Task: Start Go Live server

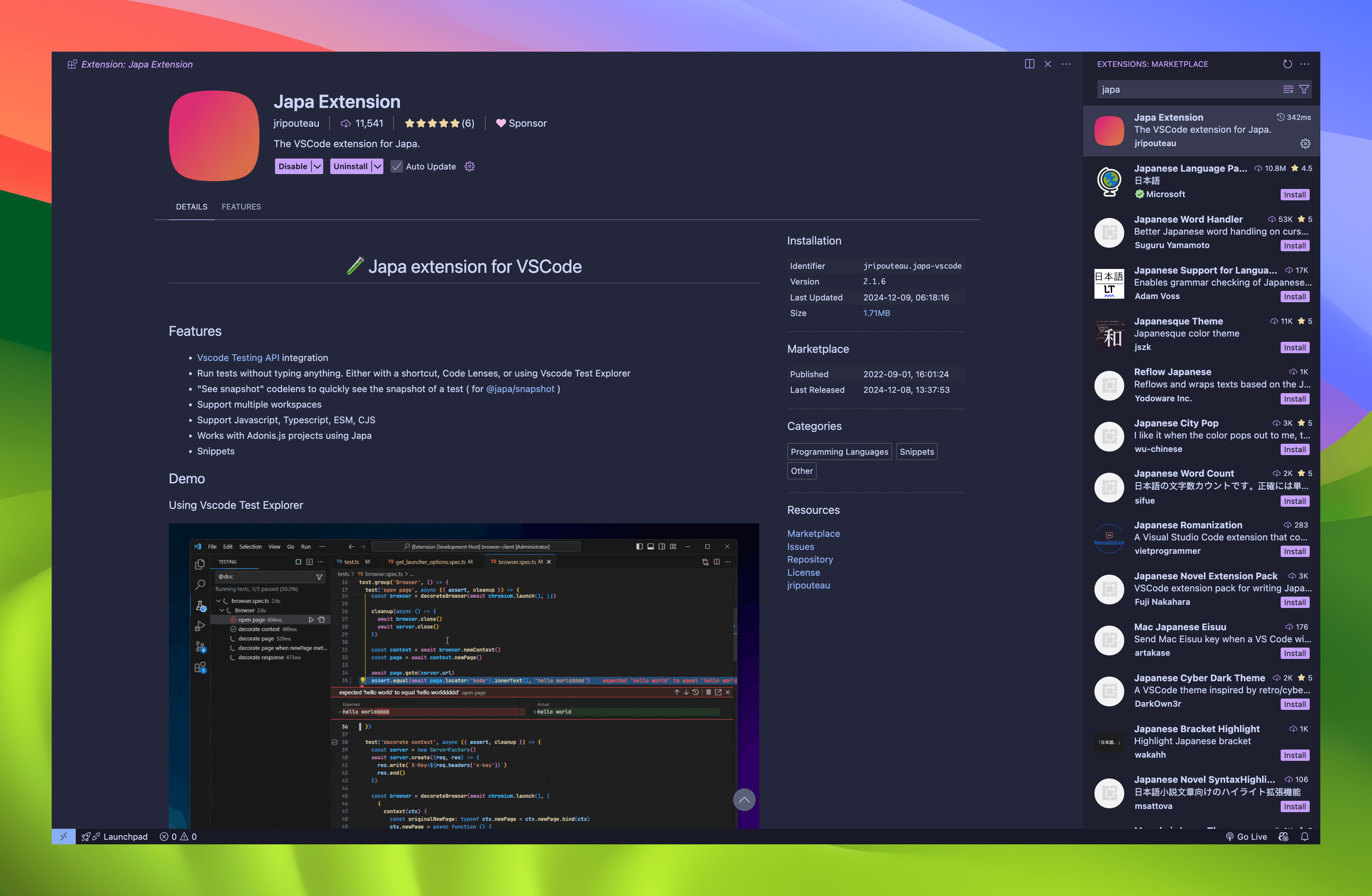Action: coord(1246,836)
